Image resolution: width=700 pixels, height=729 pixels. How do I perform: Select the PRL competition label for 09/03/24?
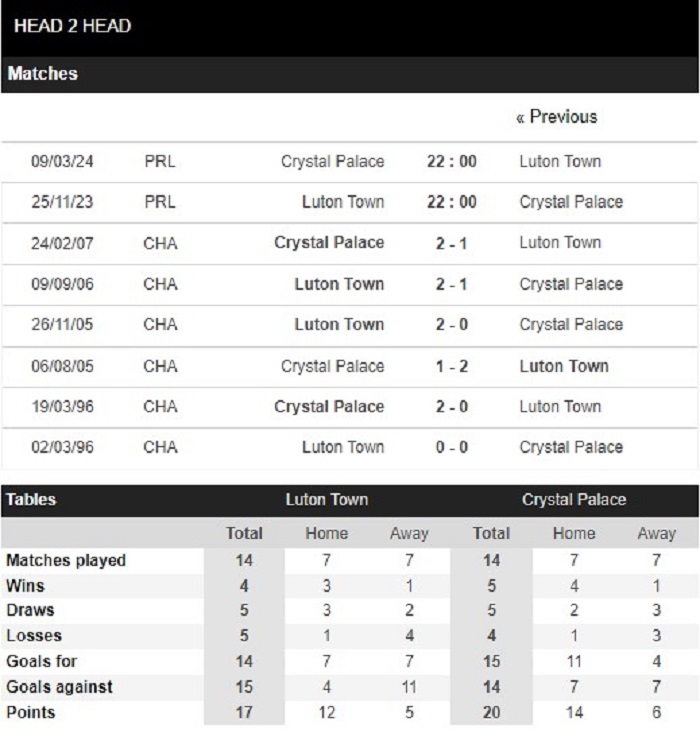click(x=160, y=161)
